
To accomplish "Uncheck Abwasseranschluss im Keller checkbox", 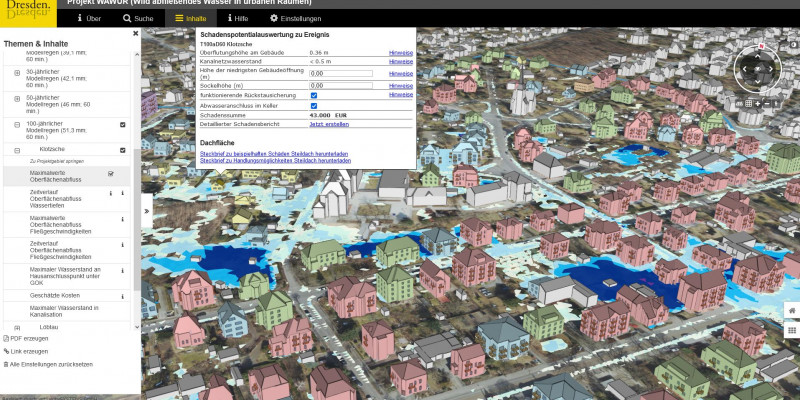I will (x=314, y=106).
